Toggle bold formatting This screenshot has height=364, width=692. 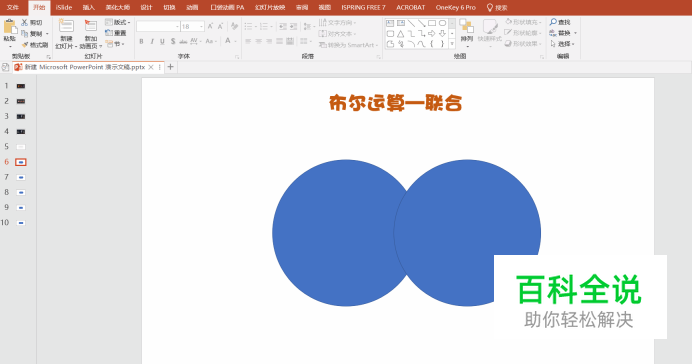[x=141, y=41]
